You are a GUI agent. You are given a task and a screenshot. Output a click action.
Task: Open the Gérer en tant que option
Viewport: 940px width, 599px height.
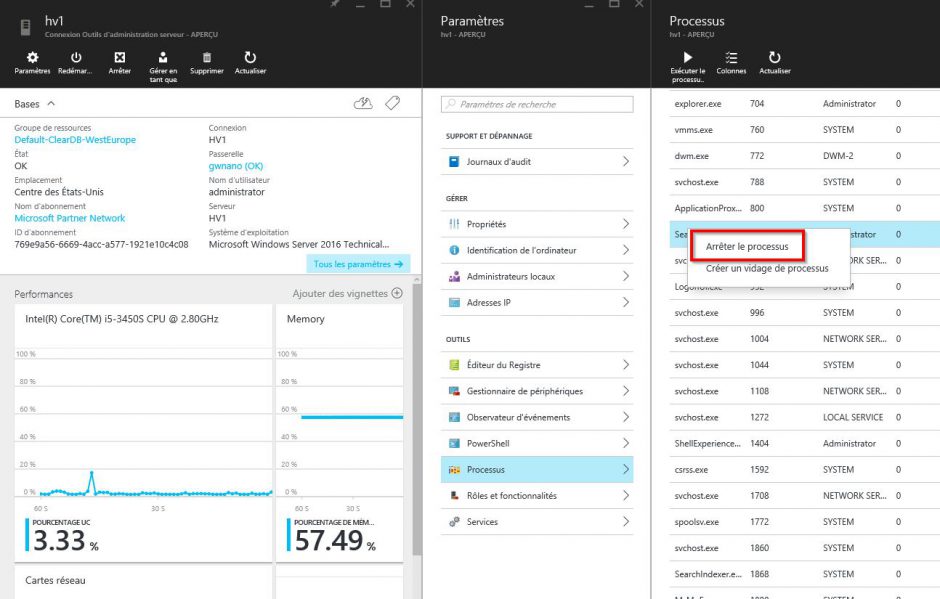[x=163, y=59]
